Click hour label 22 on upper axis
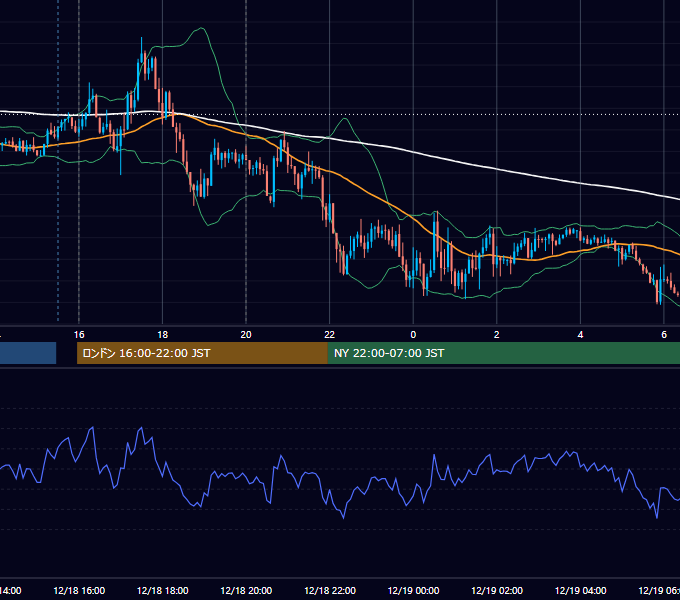This screenshot has width=680, height=600. [330, 335]
